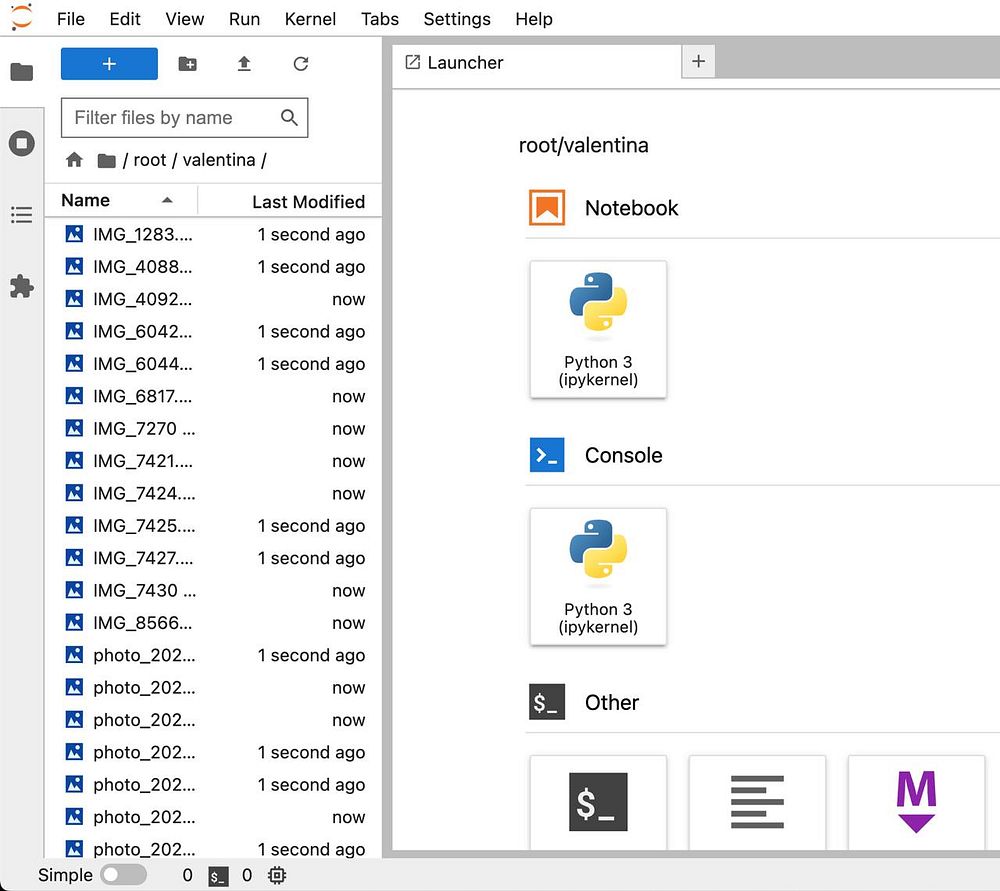Click the blue New Launcher button
Viewport: 1000px width, 891px height.
tap(109, 64)
